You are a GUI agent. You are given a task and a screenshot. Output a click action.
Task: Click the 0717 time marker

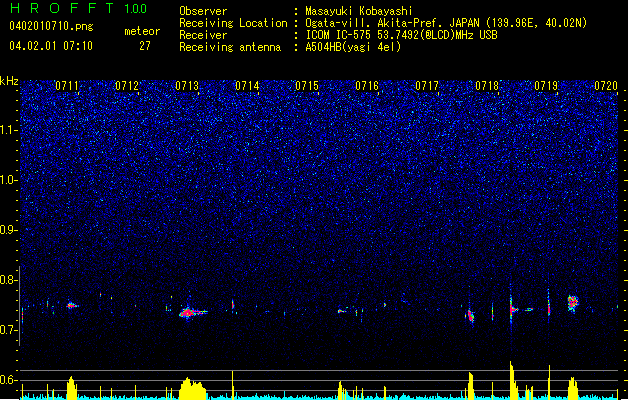pyautogui.click(x=427, y=86)
